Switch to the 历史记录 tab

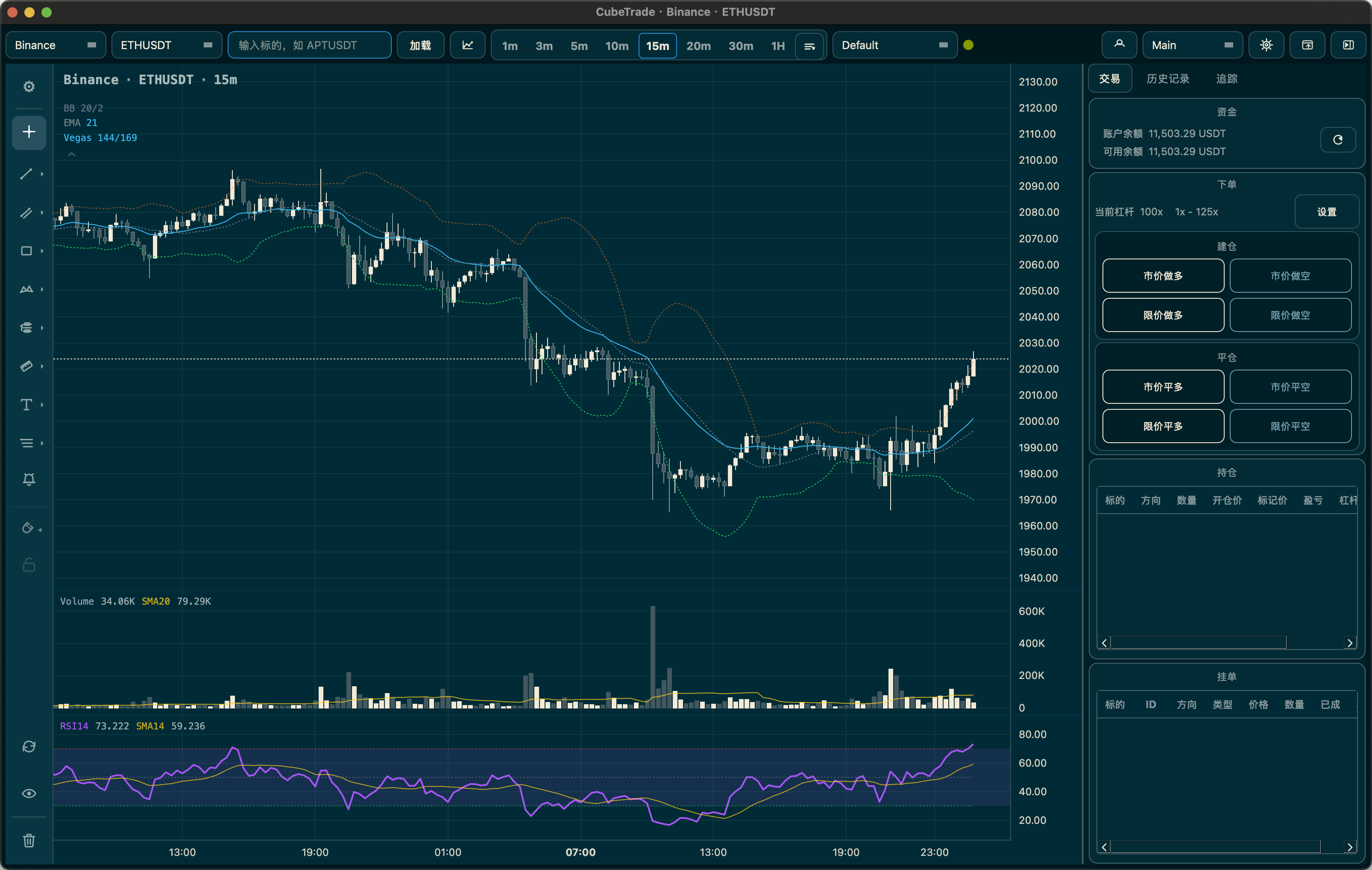[x=1167, y=79]
